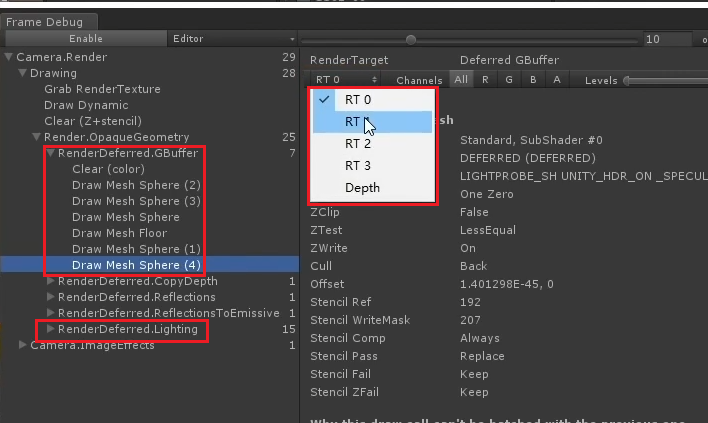The height and width of the screenshot is (423, 708).
Task: Show only the R channel
Action: 485,79
